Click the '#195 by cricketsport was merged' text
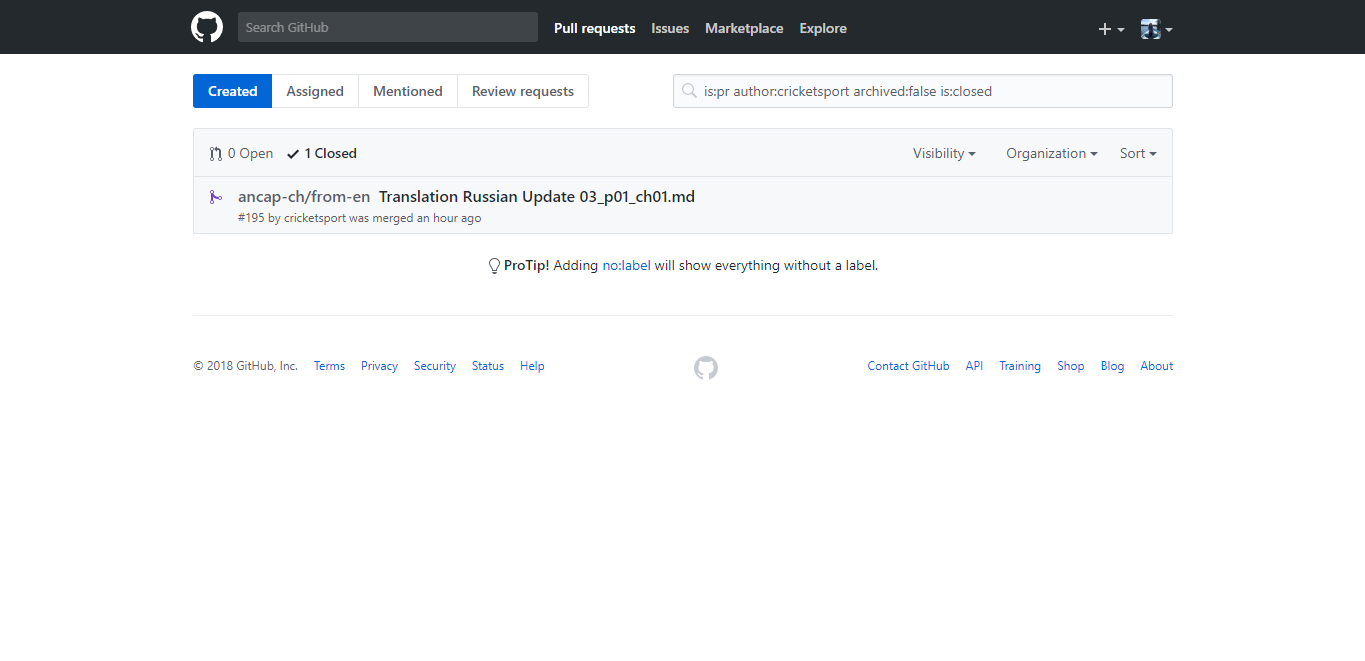 point(326,218)
